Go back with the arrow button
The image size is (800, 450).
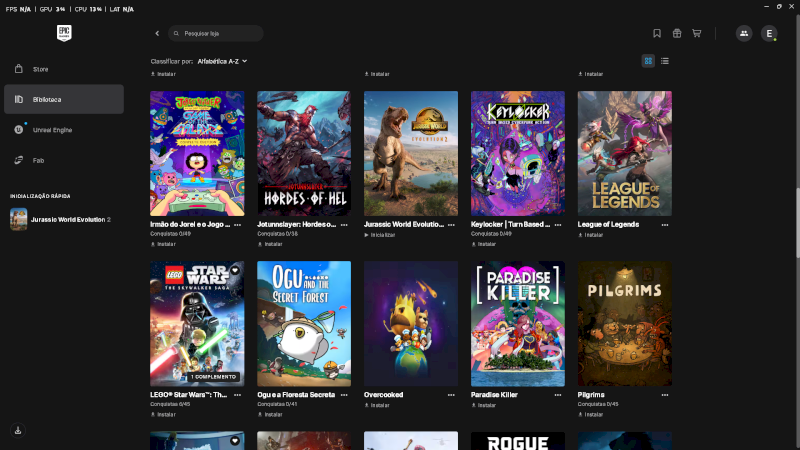(x=157, y=33)
